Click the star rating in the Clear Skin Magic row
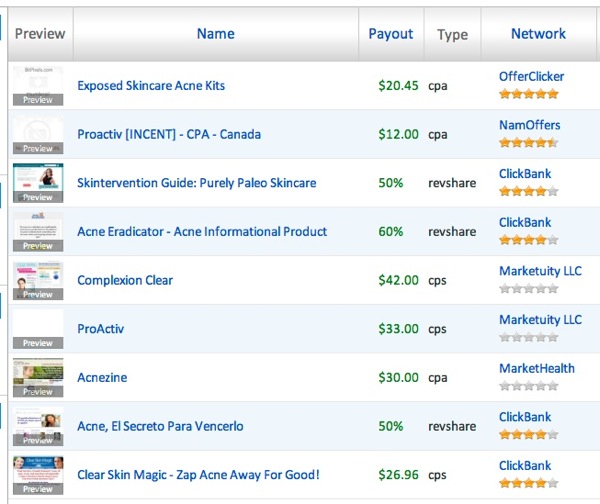600x504 pixels. 529,483
